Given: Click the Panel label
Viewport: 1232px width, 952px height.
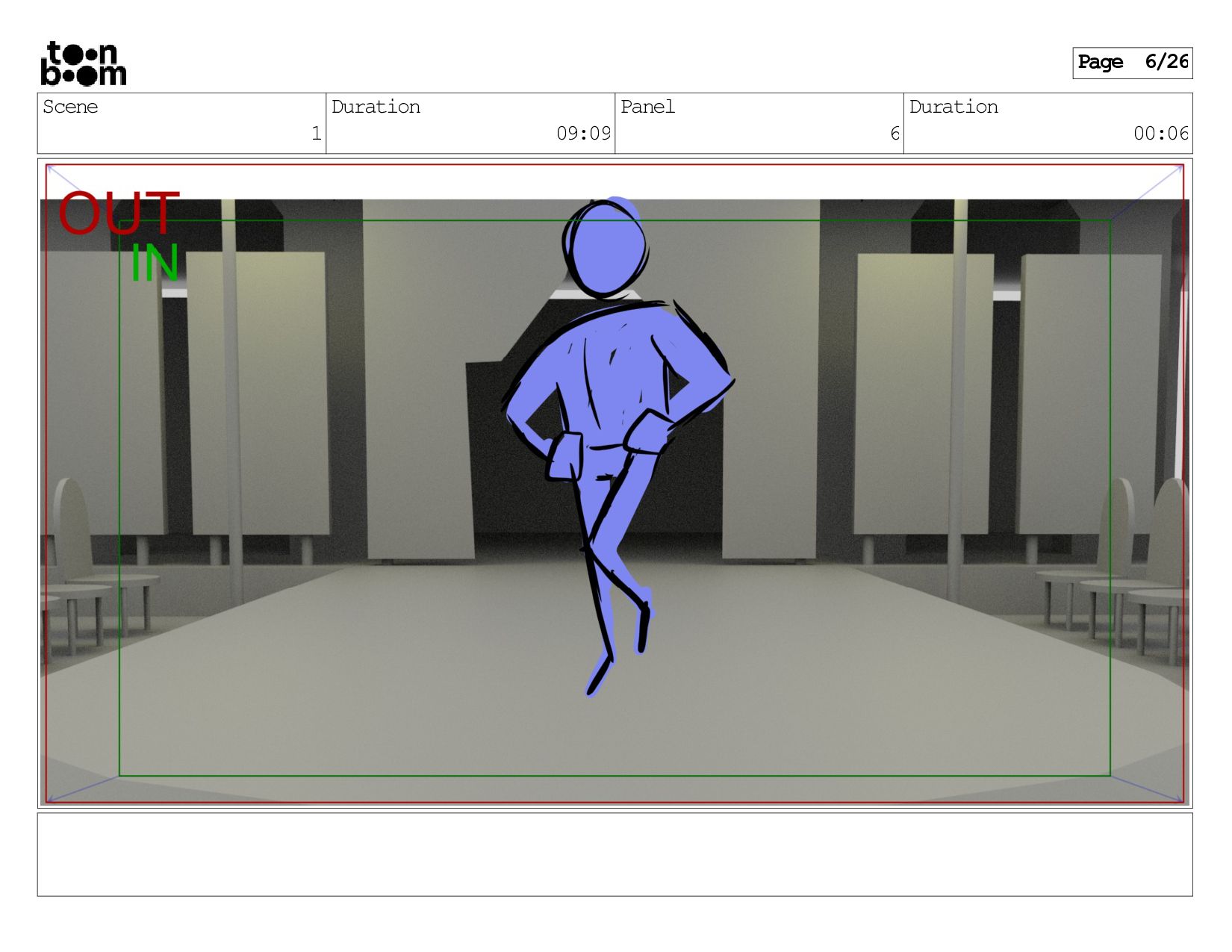Looking at the screenshot, I should pyautogui.click(x=647, y=107).
